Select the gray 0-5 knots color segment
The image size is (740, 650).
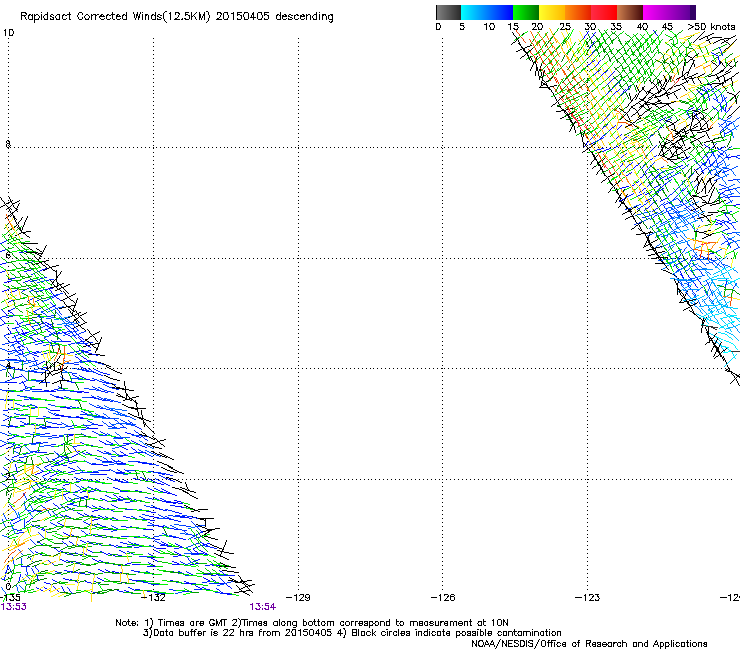[x=448, y=12]
